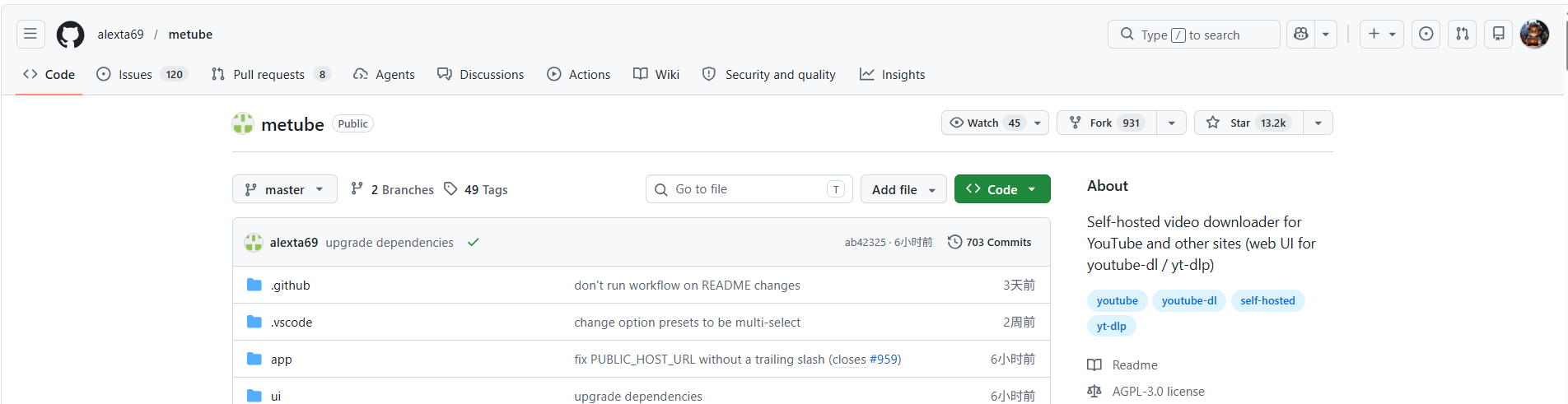Open the Copilot chat icon
Viewport: 1568px width, 404px height.
pos(1301,34)
